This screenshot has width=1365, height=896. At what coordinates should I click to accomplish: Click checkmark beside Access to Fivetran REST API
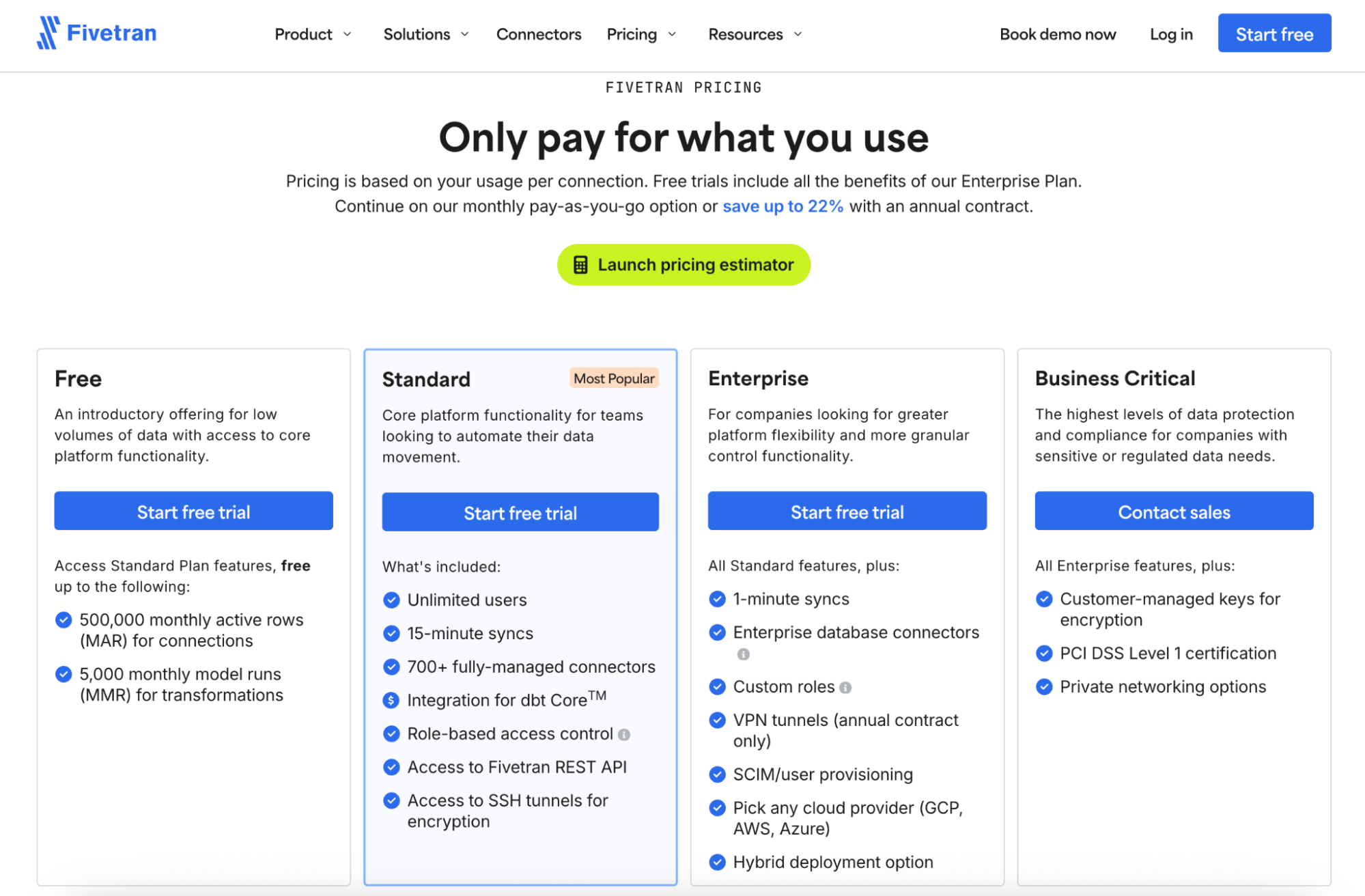[391, 767]
